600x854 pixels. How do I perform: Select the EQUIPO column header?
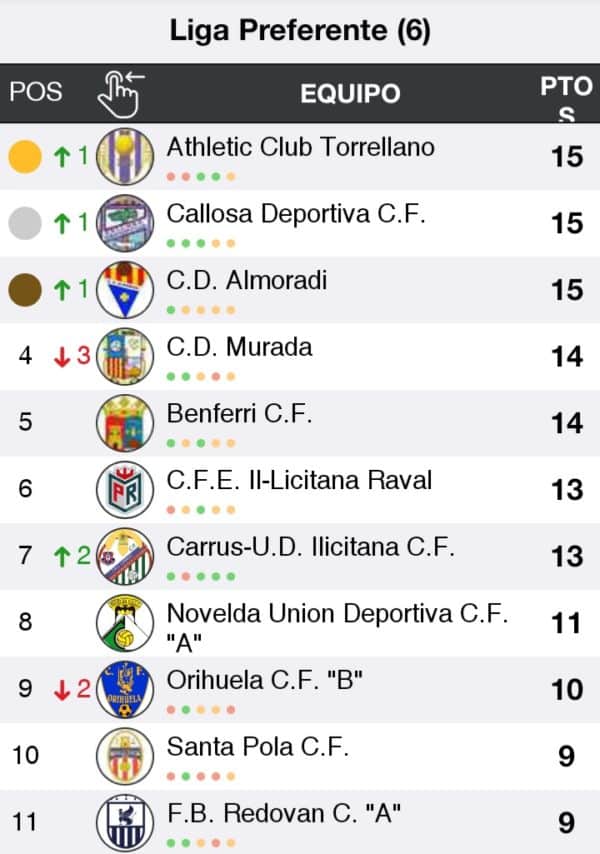(x=350, y=94)
